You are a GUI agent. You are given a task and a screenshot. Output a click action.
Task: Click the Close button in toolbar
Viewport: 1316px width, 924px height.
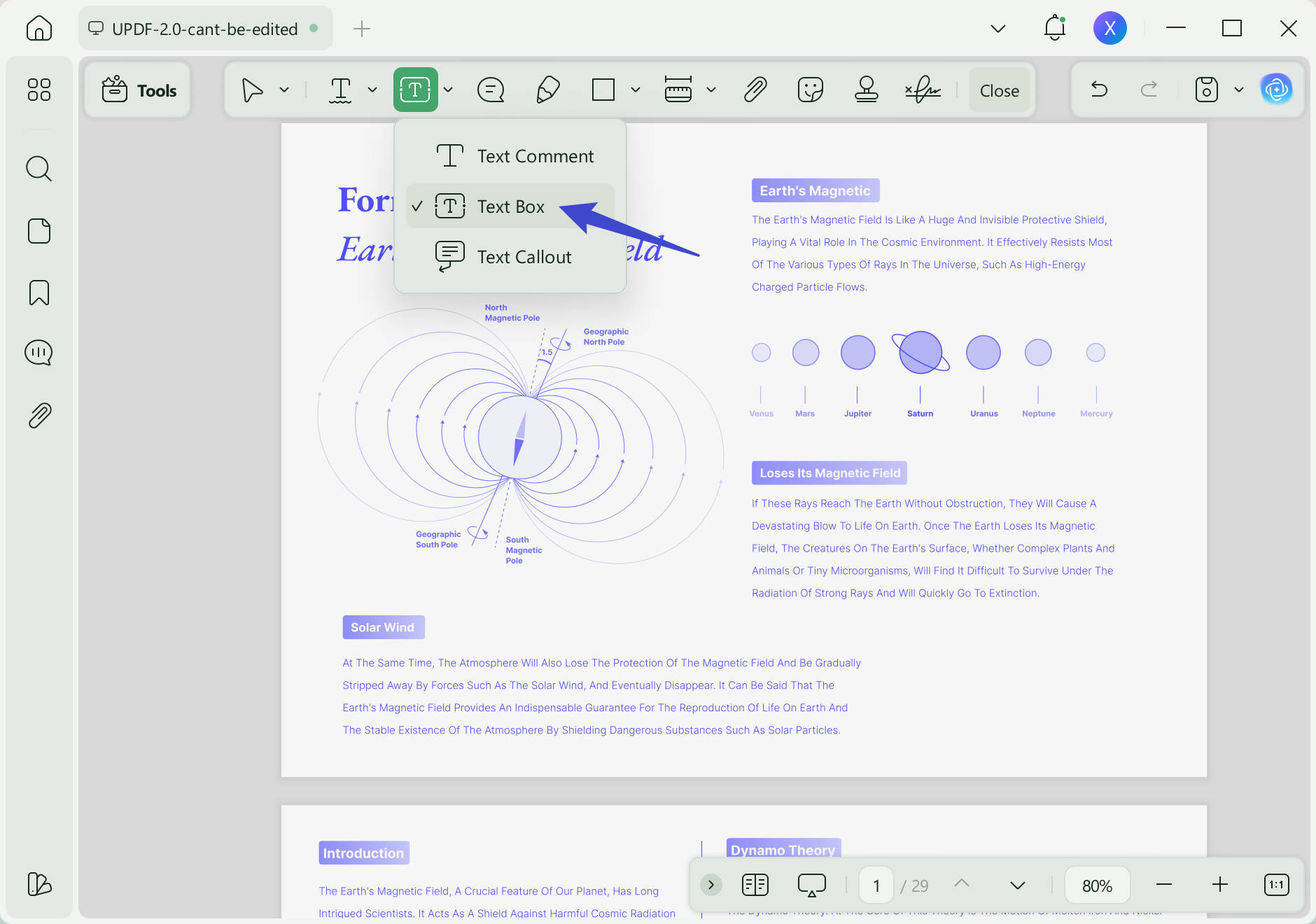pyautogui.click(x=1000, y=90)
